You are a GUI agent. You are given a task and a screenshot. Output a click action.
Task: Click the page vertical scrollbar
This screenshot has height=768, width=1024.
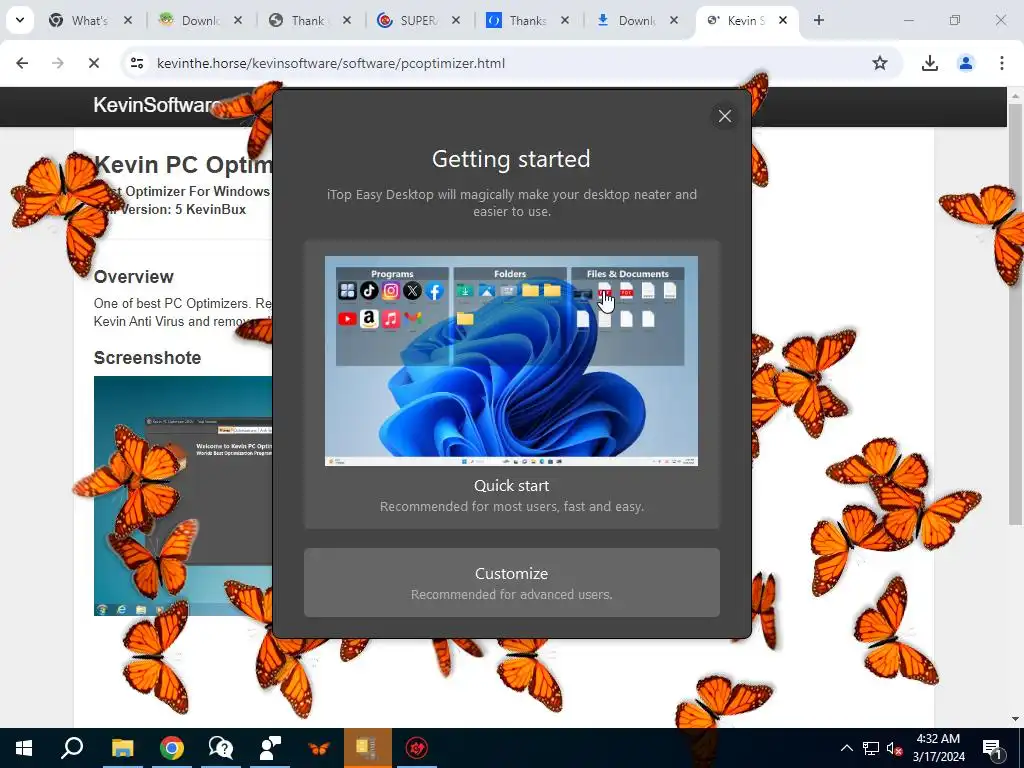click(x=1015, y=313)
